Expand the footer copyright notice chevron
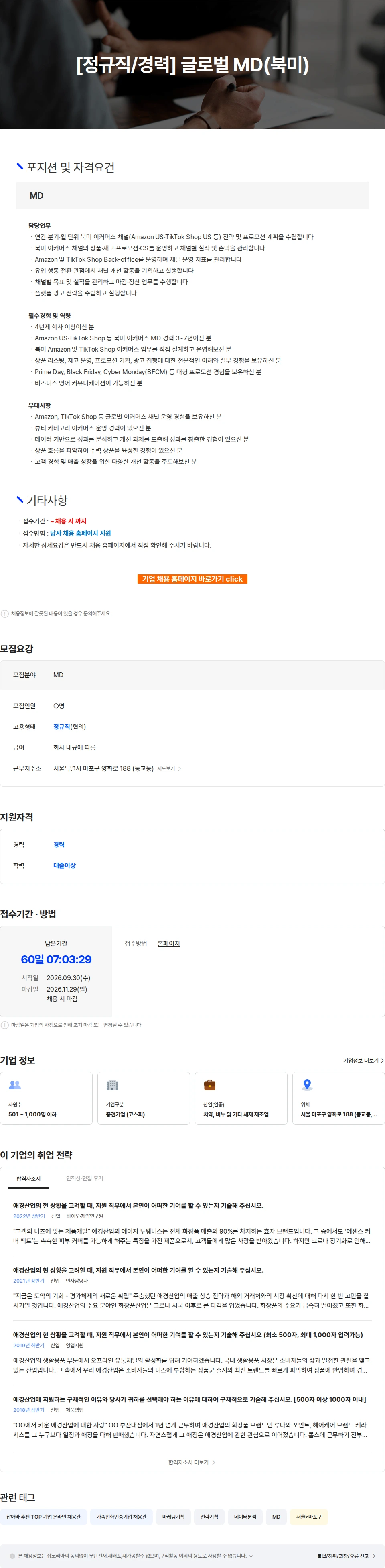 (x=251, y=1556)
